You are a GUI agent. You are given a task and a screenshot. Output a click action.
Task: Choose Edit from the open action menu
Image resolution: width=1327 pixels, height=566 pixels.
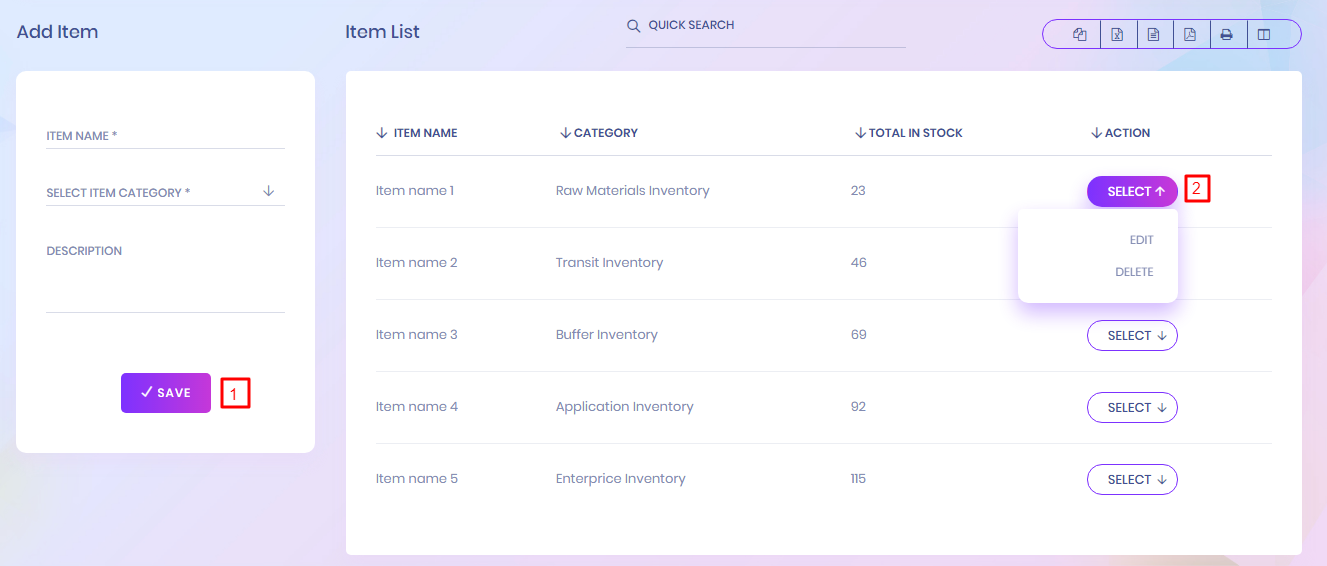1141,240
